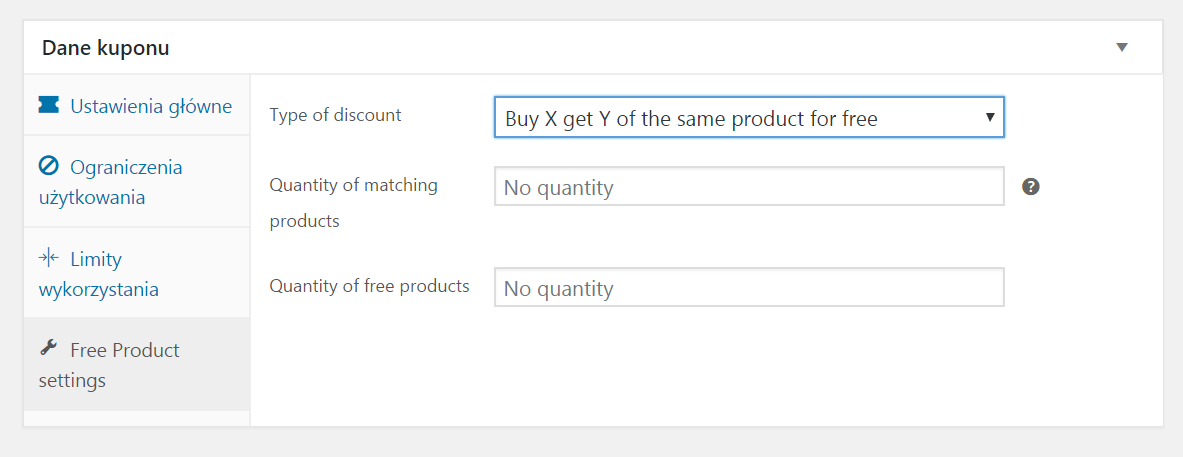Open the Ustawienia główne tab
The width and height of the screenshot is (1183, 457).
coord(137,105)
